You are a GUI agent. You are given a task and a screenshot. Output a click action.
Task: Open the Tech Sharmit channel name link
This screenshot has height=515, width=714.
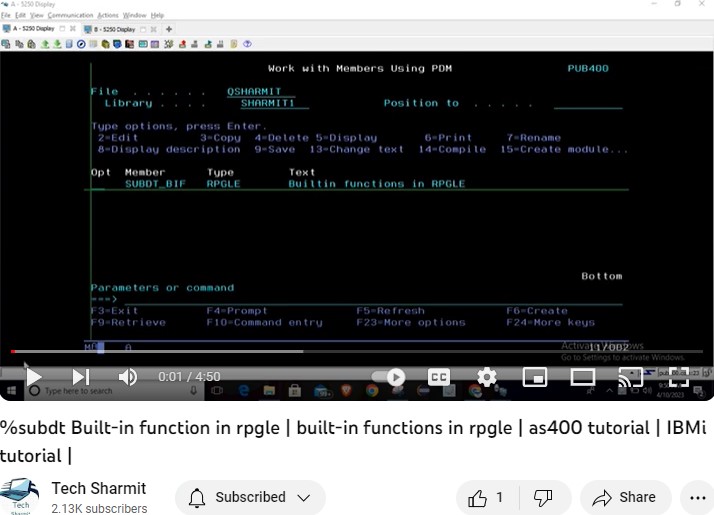tap(99, 488)
